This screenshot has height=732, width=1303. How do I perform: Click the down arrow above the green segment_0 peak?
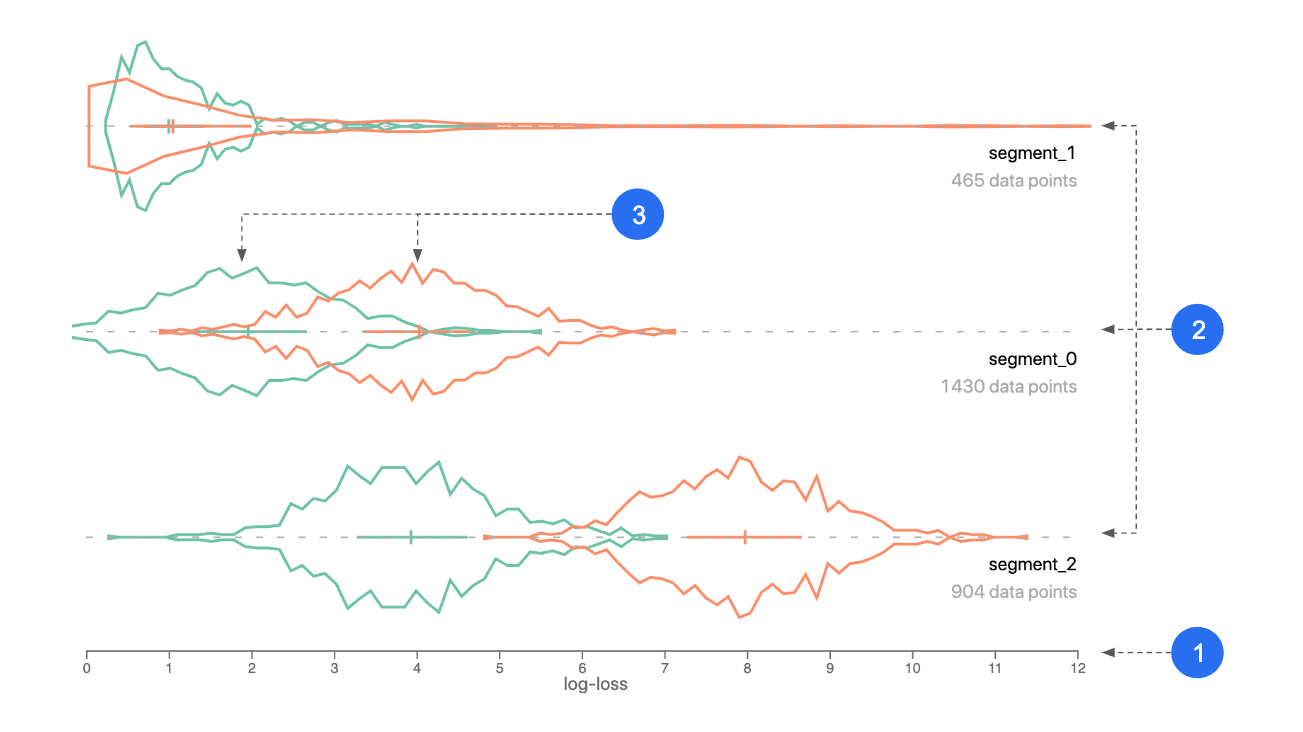pyautogui.click(x=241, y=256)
